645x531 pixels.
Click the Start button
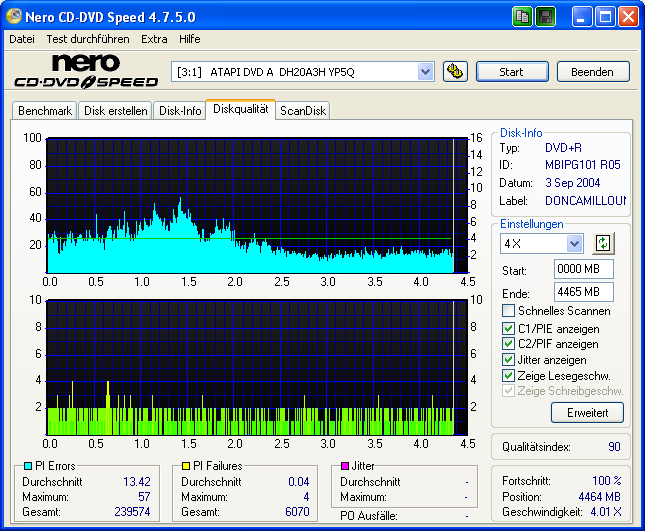coord(512,72)
